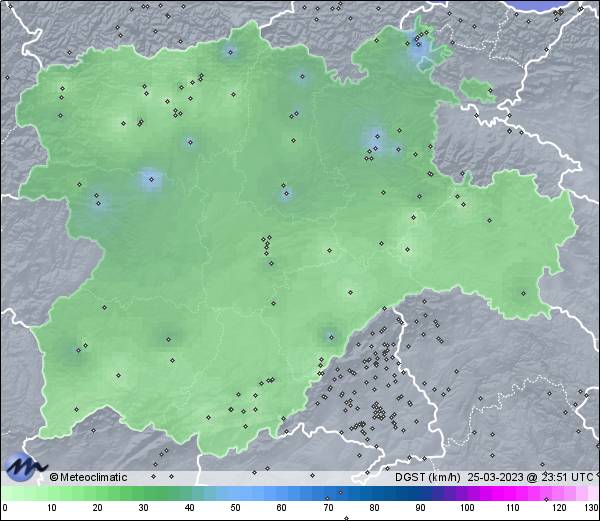Click the 130 end of the scale

[592, 509]
